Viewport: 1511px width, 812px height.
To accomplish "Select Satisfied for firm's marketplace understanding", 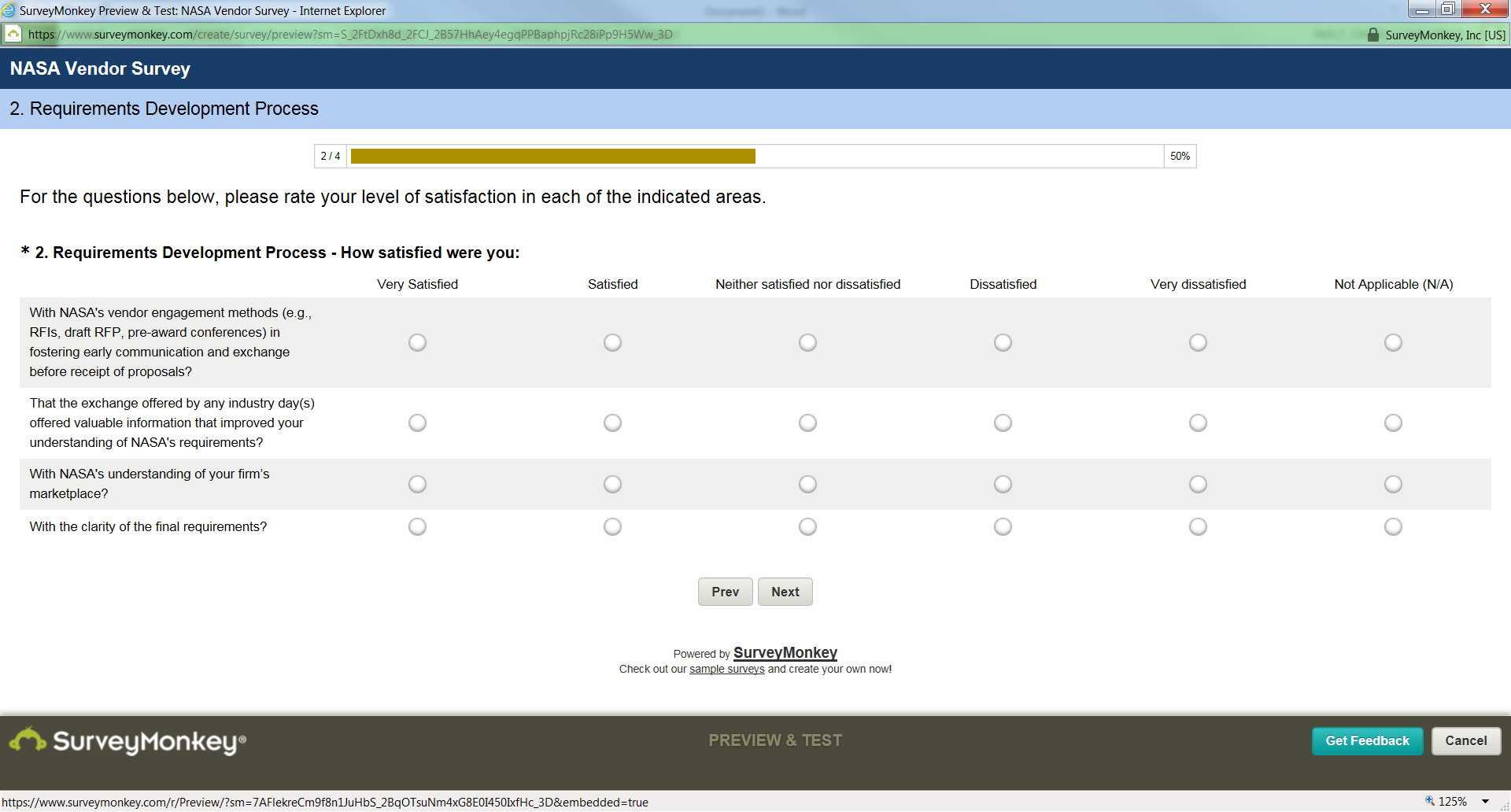I will point(612,484).
